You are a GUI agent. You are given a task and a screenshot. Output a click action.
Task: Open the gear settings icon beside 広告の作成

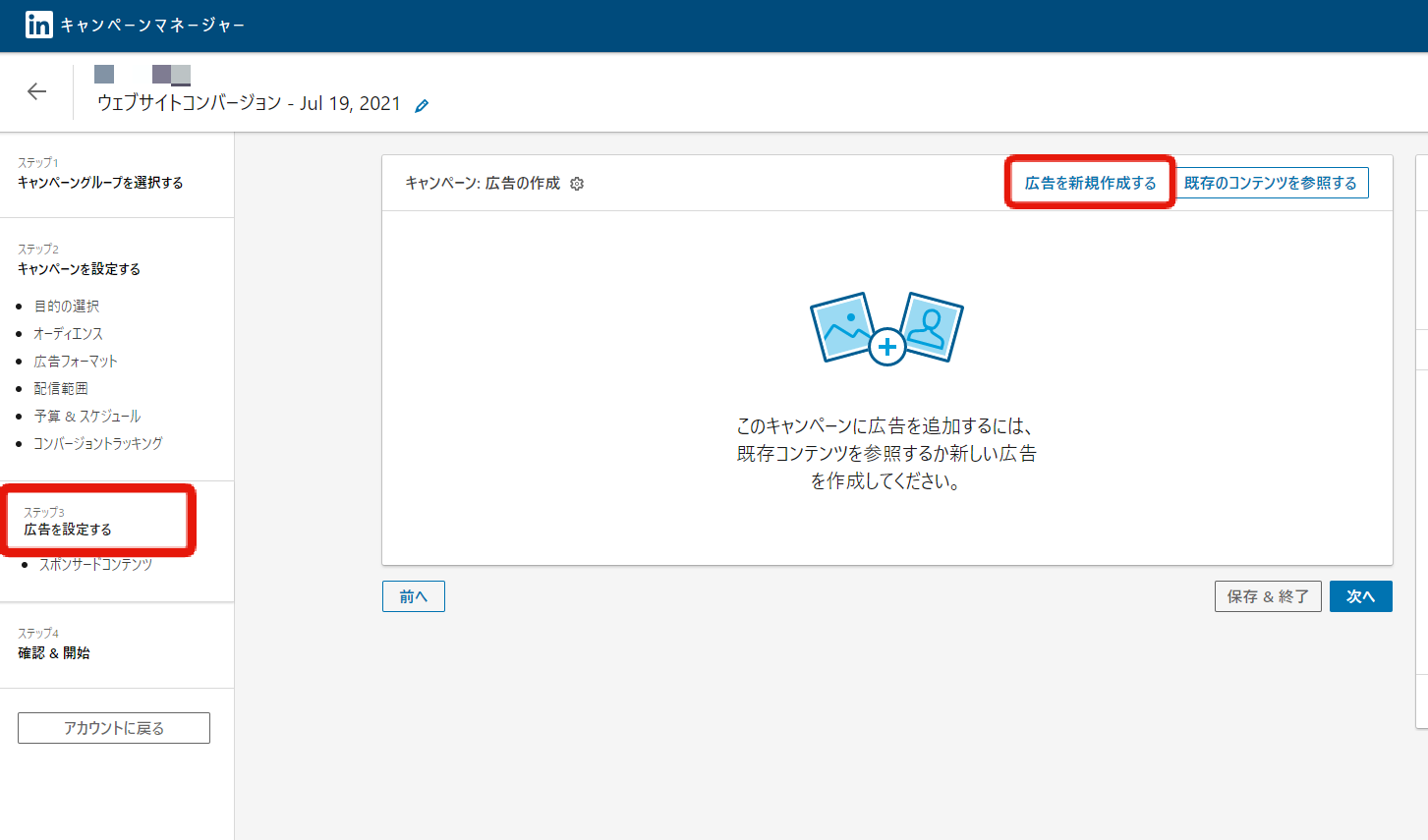[x=577, y=184]
